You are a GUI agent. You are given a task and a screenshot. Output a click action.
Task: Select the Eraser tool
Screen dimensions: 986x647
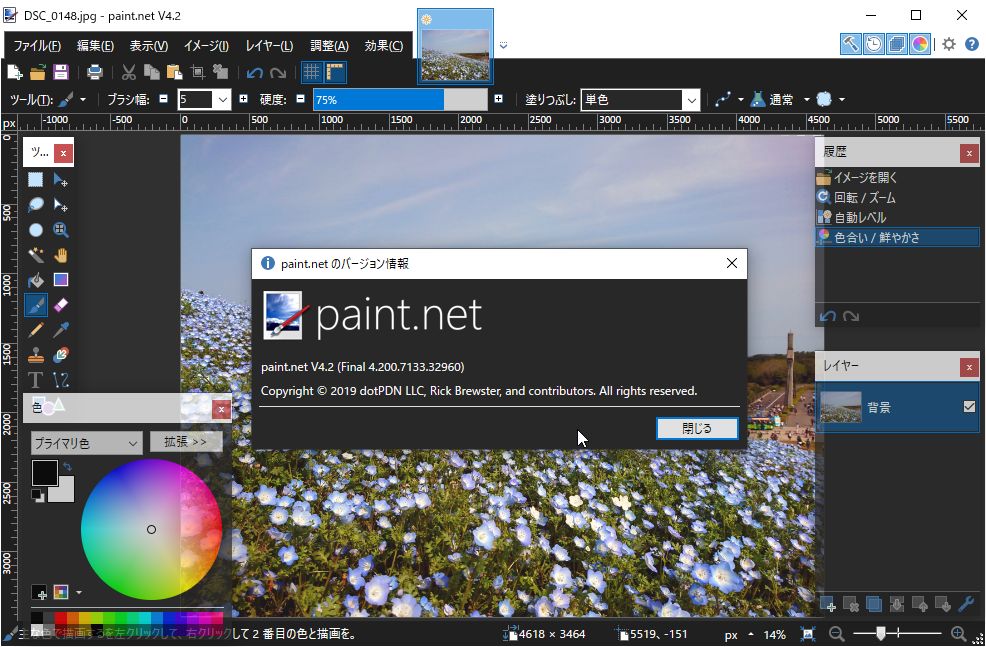click(x=61, y=304)
